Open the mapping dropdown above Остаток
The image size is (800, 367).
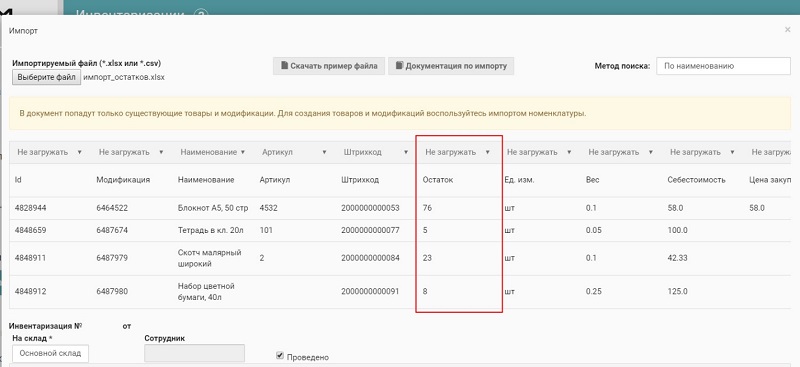[458, 152]
